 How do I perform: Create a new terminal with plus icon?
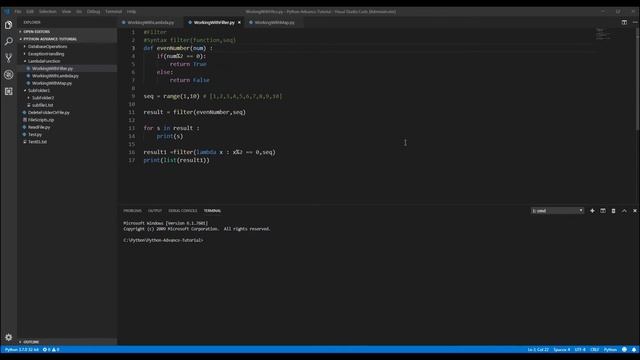[592, 211]
